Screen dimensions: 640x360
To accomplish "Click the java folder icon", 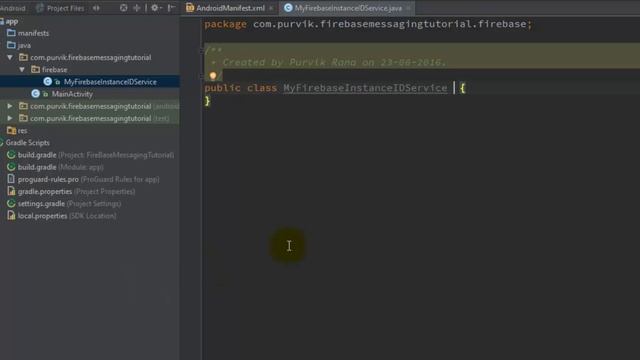I will pos(11,45).
